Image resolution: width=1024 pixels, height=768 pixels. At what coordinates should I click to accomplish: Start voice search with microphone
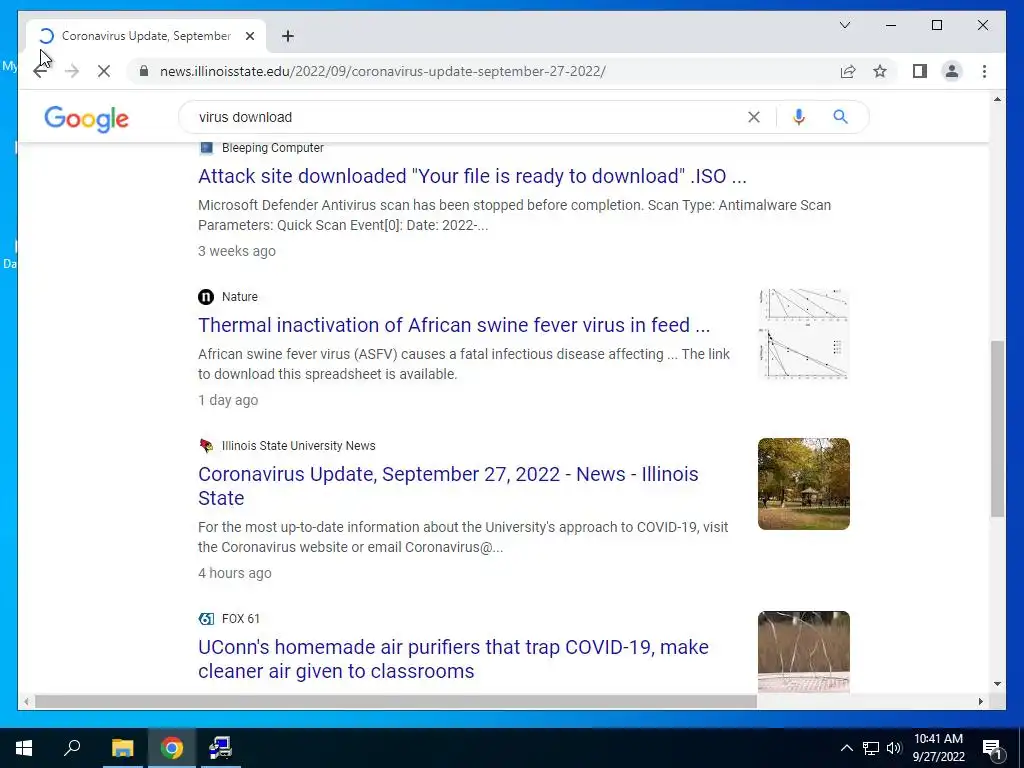click(x=798, y=117)
